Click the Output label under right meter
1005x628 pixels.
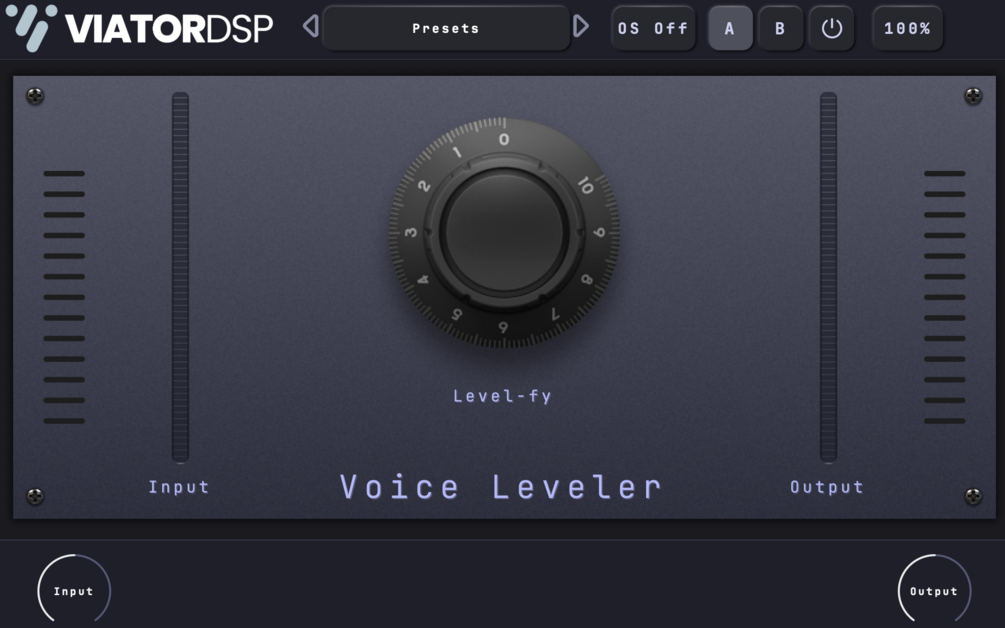(826, 487)
